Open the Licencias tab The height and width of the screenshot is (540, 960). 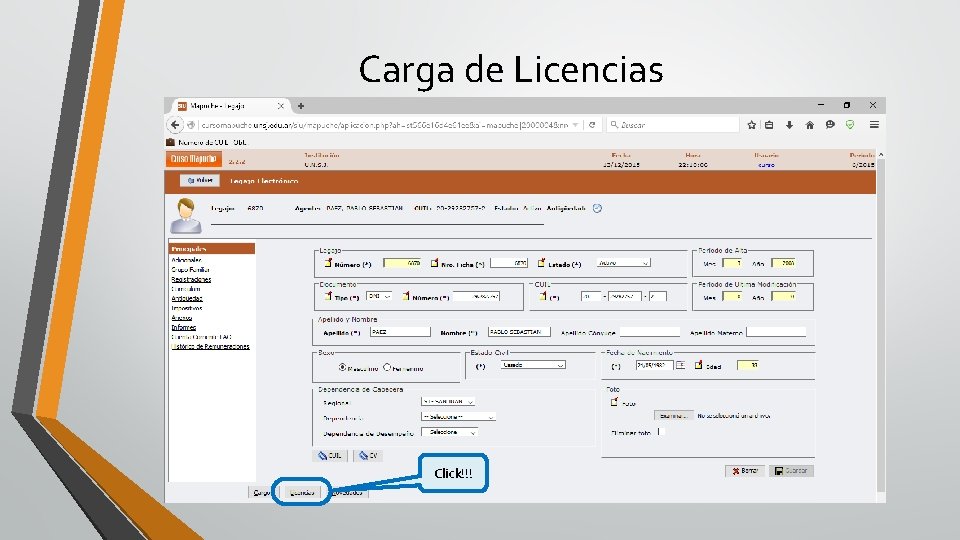click(302, 492)
